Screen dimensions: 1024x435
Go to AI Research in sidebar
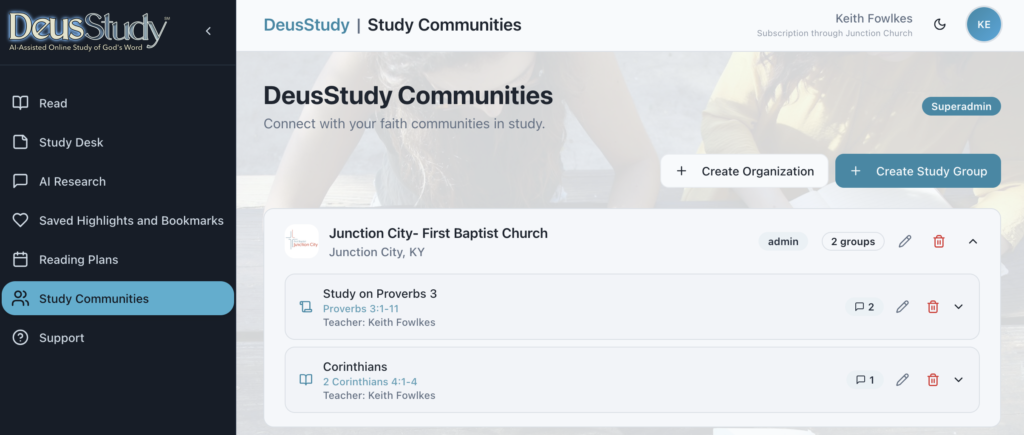point(72,181)
